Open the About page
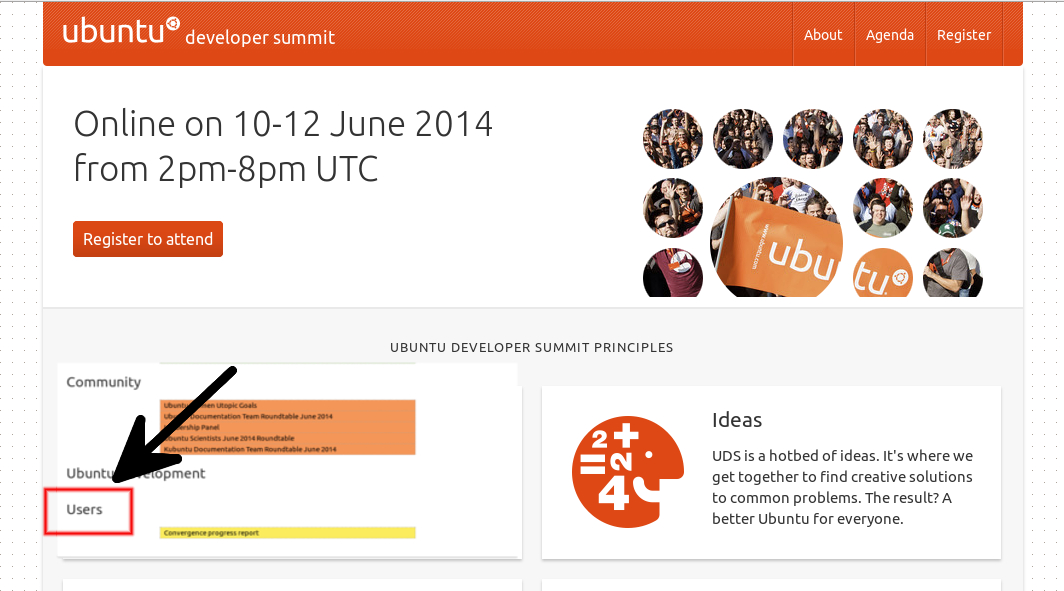This screenshot has width=1064, height=591. pos(823,35)
